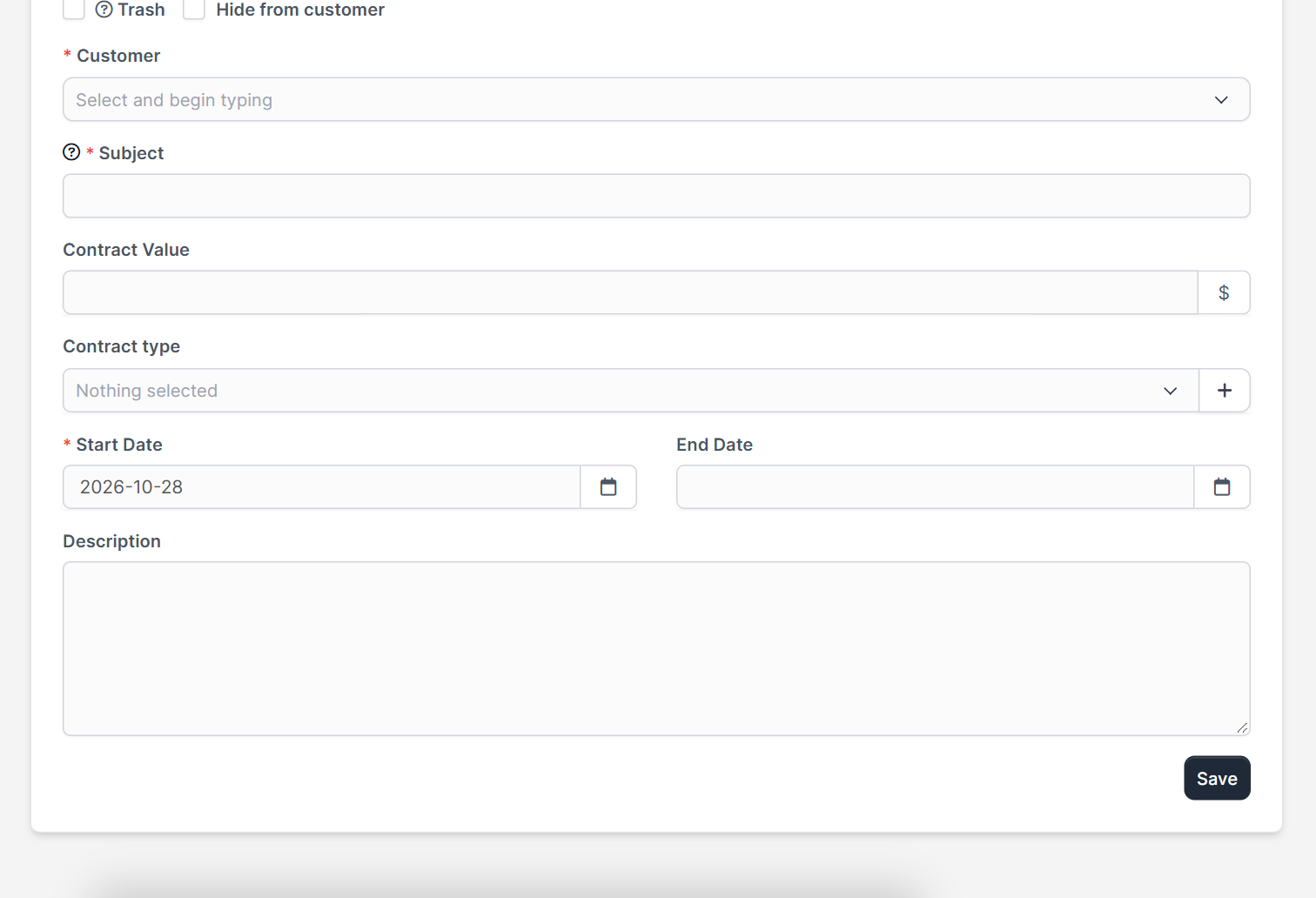Grab the Description textarea resize handle
This screenshot has width=1316, height=898.
coord(1242,727)
